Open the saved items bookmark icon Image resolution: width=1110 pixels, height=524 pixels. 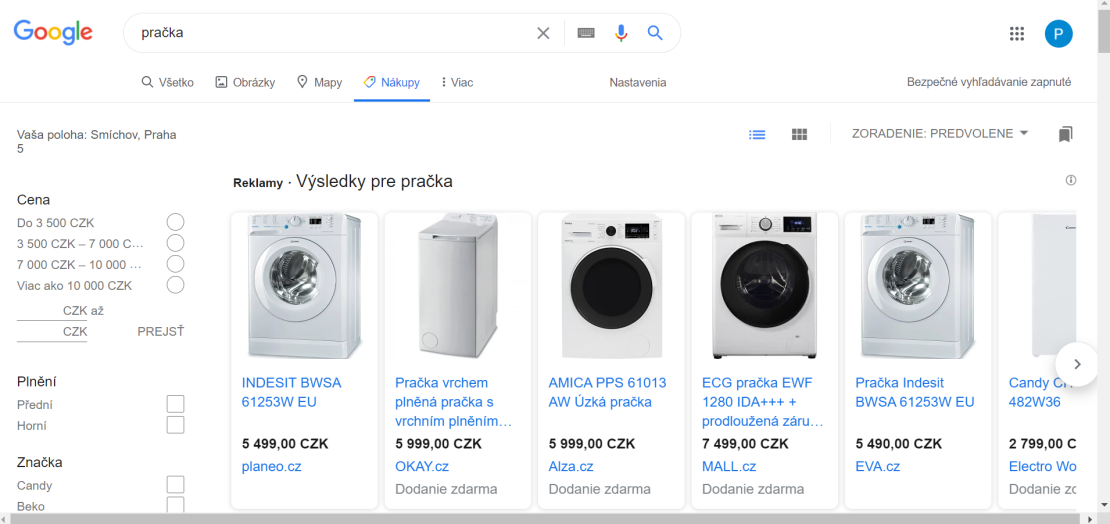1065,134
